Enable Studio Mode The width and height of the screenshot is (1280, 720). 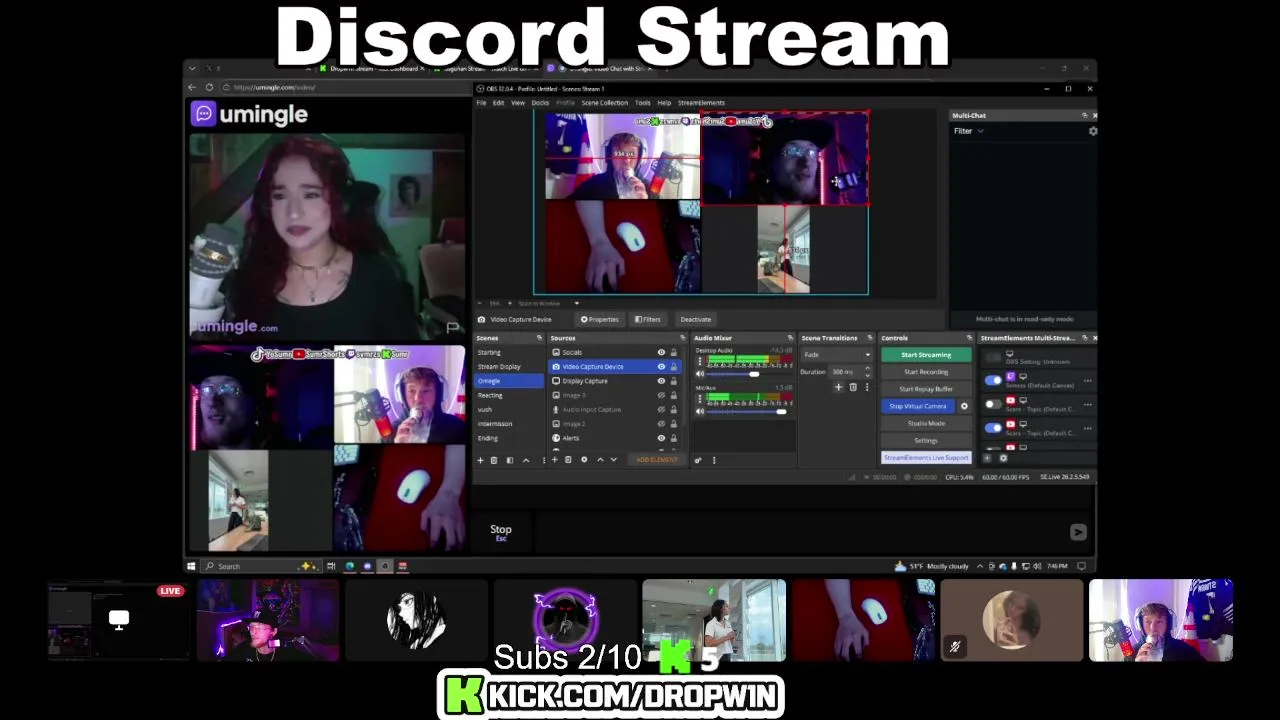point(926,423)
